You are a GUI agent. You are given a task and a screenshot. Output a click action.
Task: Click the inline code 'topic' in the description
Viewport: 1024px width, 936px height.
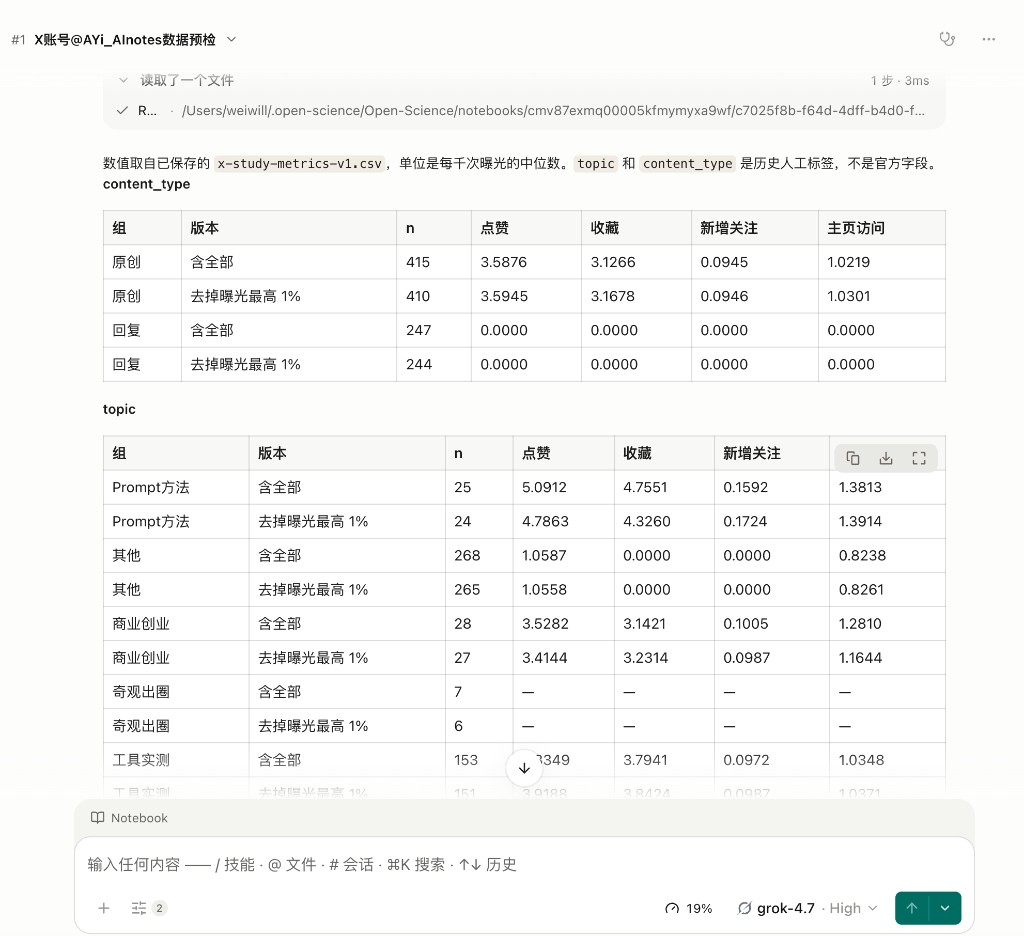pyautogui.click(x=596, y=163)
